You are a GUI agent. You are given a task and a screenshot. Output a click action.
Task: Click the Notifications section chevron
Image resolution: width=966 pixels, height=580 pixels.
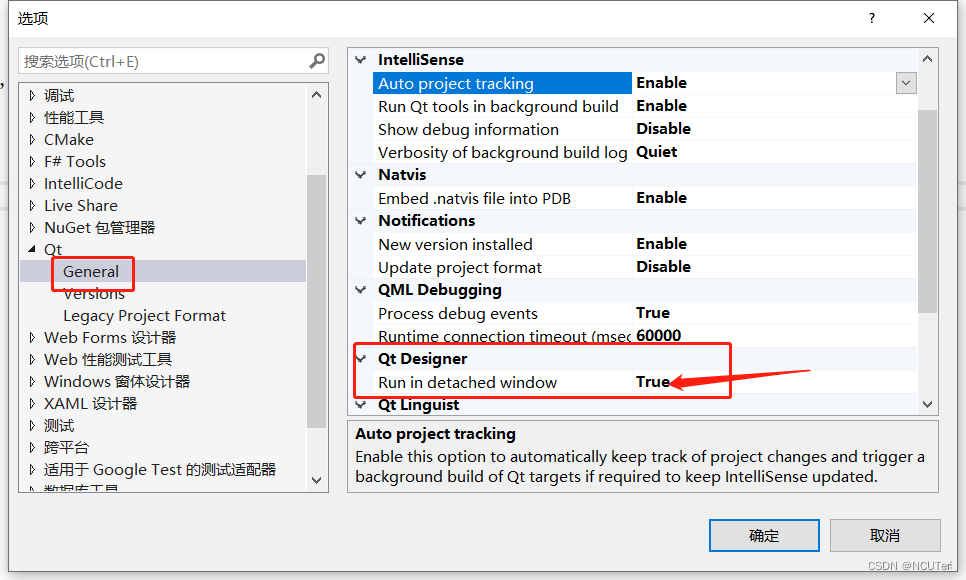click(360, 220)
